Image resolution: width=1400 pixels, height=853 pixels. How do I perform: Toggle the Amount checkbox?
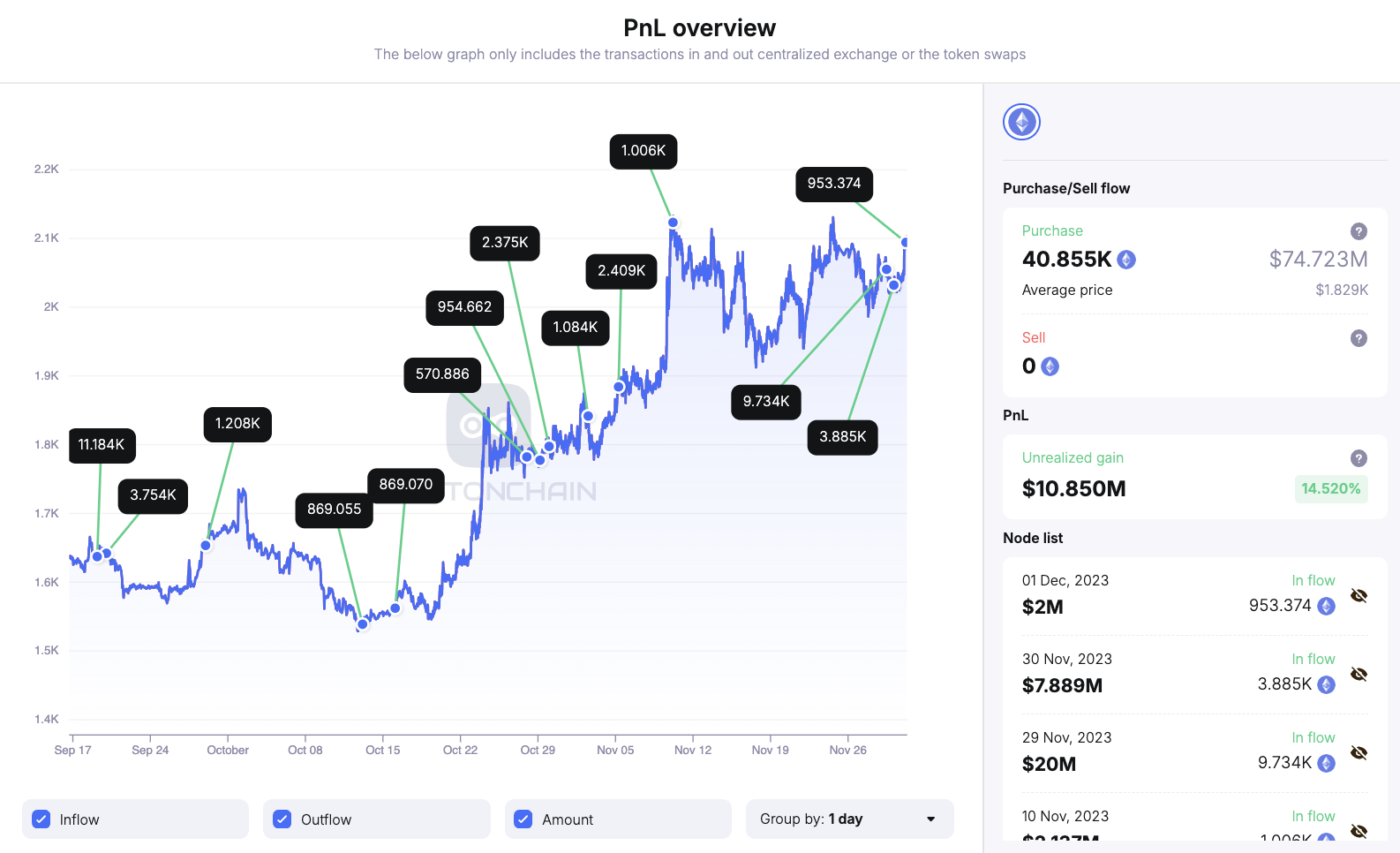523,819
